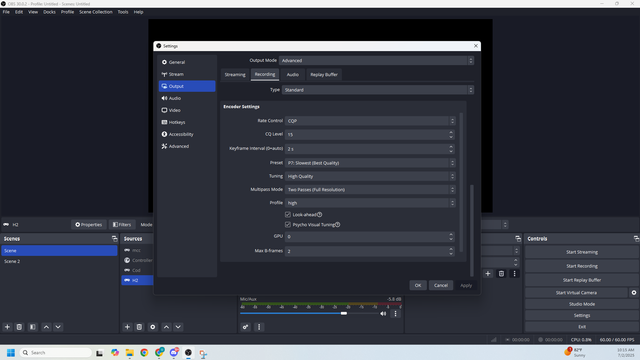Open advanced audio properties gear icon
Screen dimensions: 640x360
click(x=245, y=327)
